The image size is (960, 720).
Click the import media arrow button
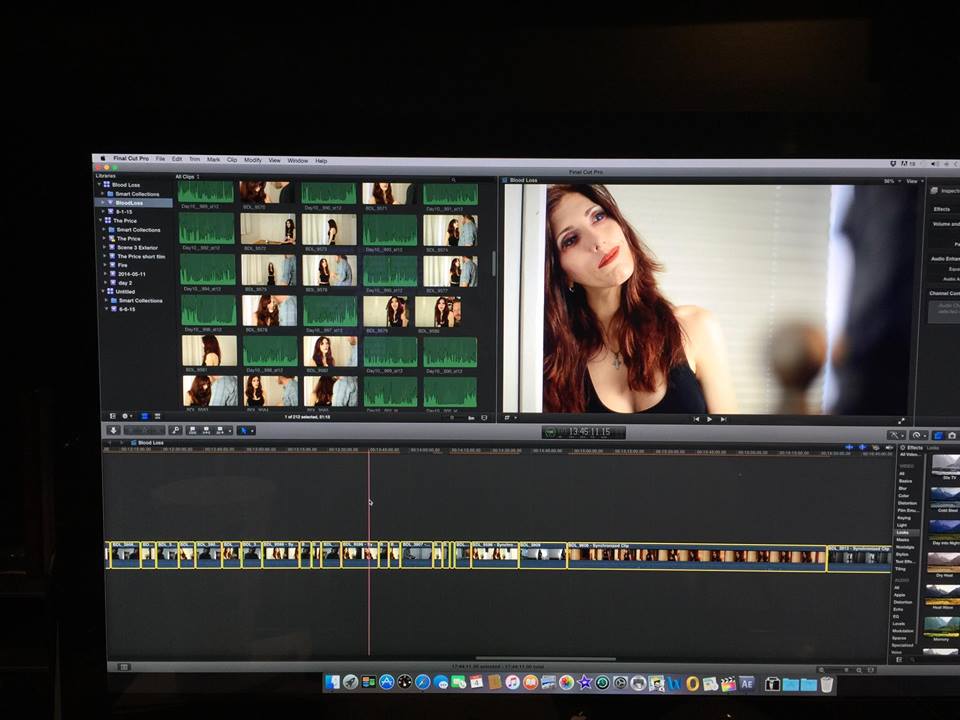[x=113, y=430]
